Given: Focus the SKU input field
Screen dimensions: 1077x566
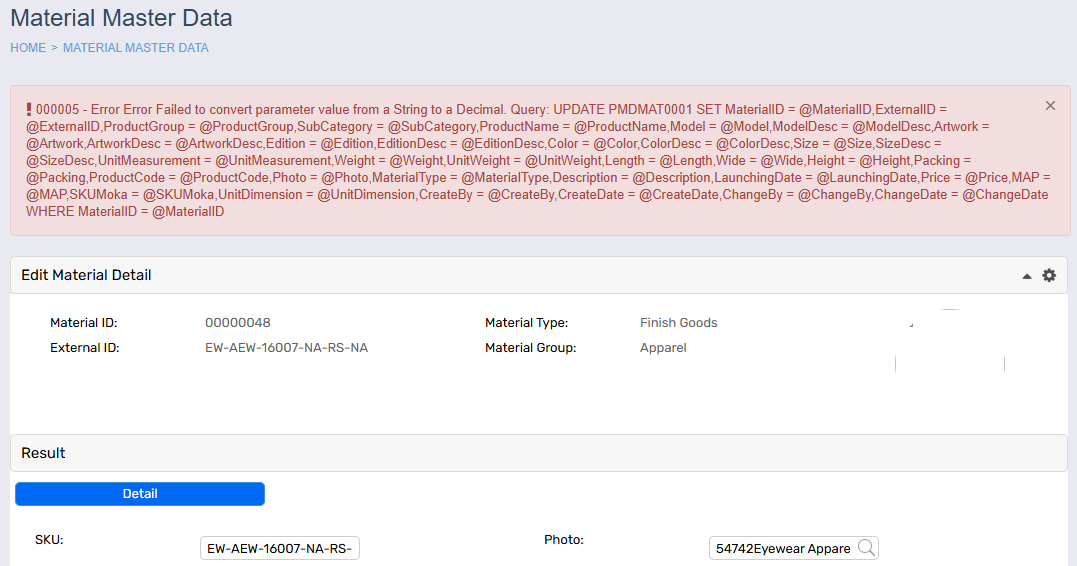Looking at the screenshot, I should tap(280, 548).
